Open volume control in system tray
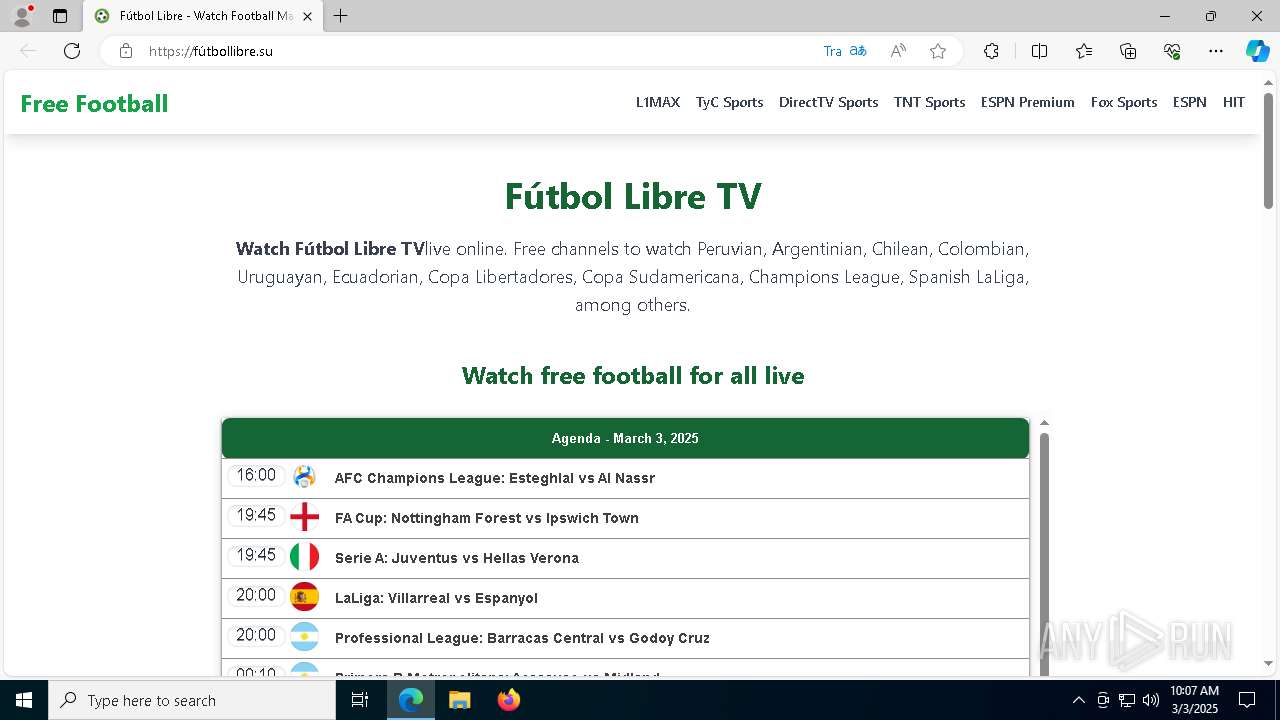 (x=1151, y=700)
